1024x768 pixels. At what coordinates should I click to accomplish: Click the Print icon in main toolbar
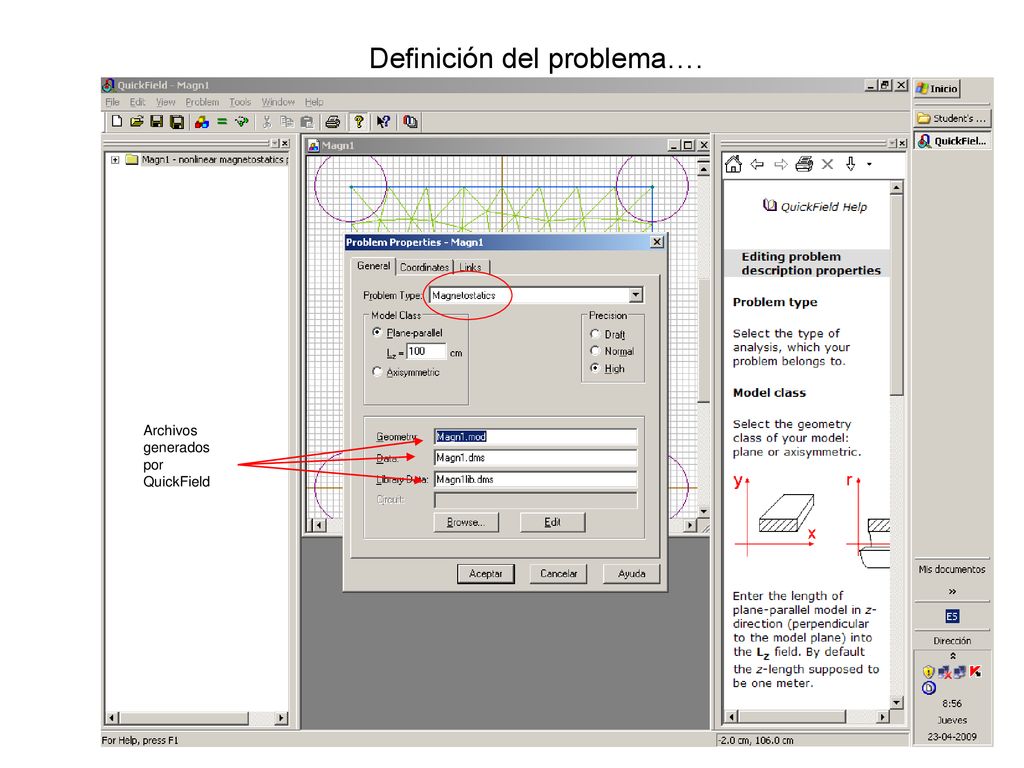(332, 121)
